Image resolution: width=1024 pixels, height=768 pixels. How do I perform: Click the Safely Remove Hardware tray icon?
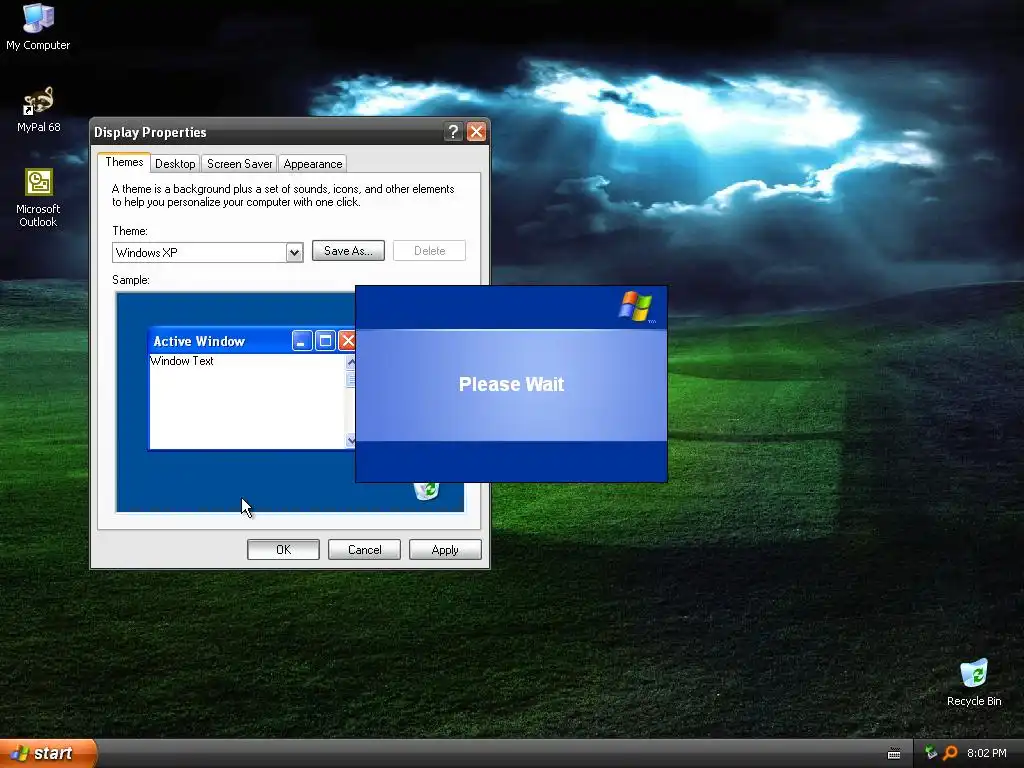pos(931,753)
